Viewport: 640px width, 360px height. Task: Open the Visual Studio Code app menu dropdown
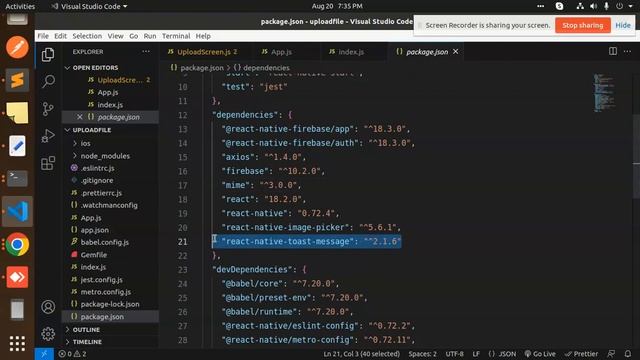[x=89, y=6]
